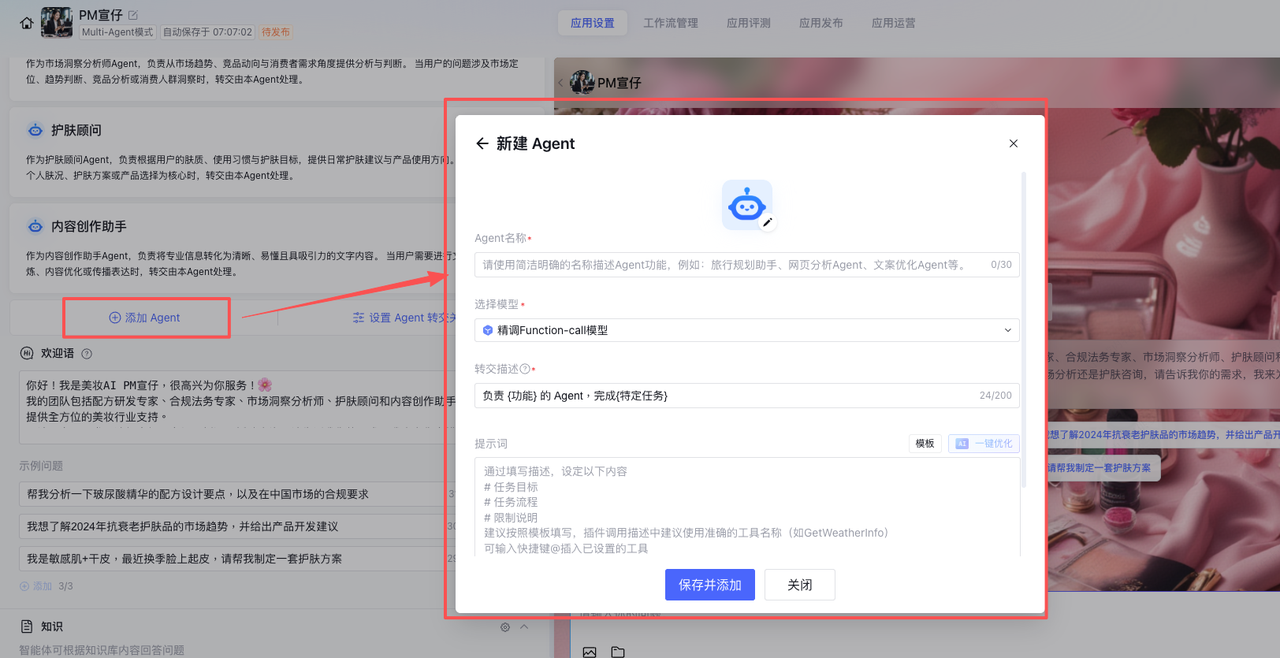The height and width of the screenshot is (658, 1280).
Task: Click the edit icon beside PM宣仔 title
Action: [134, 15]
